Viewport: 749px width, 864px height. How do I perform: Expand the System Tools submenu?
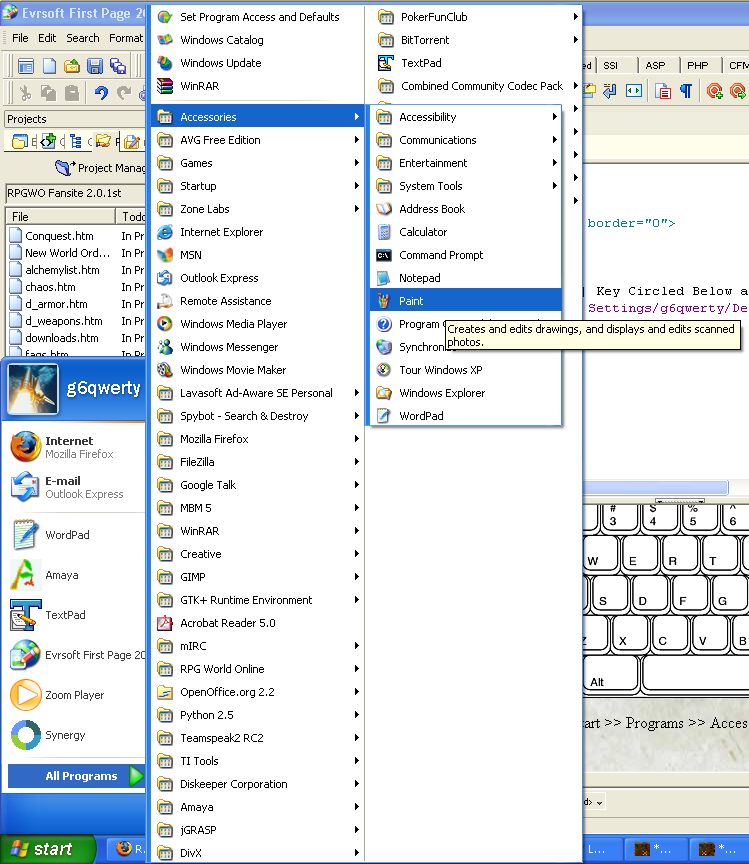coord(430,186)
